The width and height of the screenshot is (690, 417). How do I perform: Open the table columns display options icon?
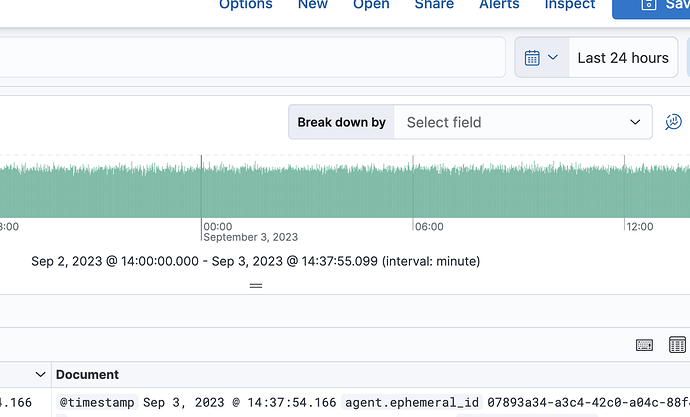(677, 345)
